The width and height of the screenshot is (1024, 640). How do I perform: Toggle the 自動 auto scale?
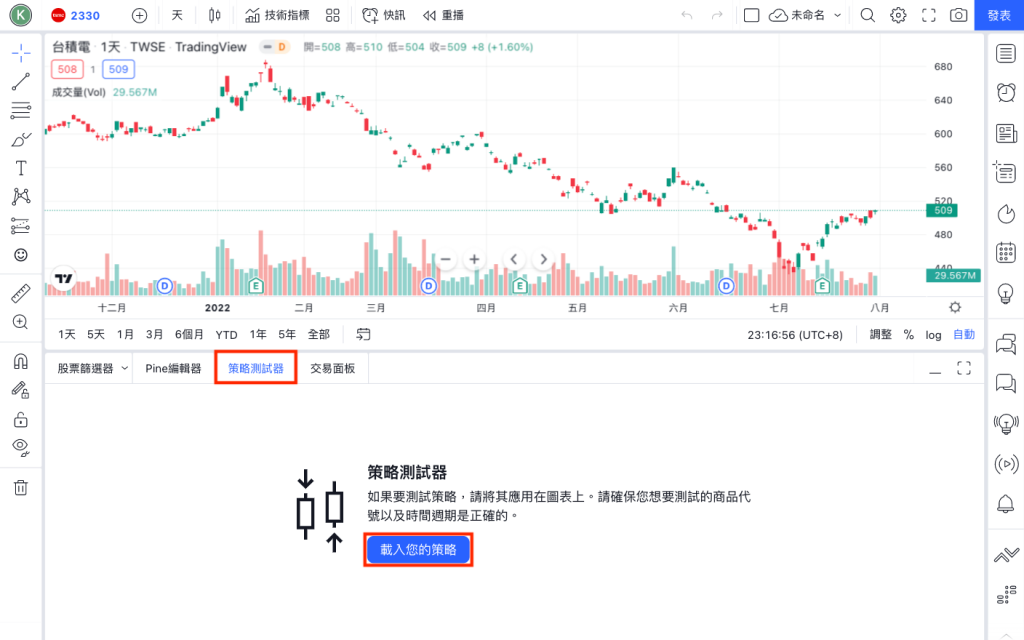click(x=964, y=334)
